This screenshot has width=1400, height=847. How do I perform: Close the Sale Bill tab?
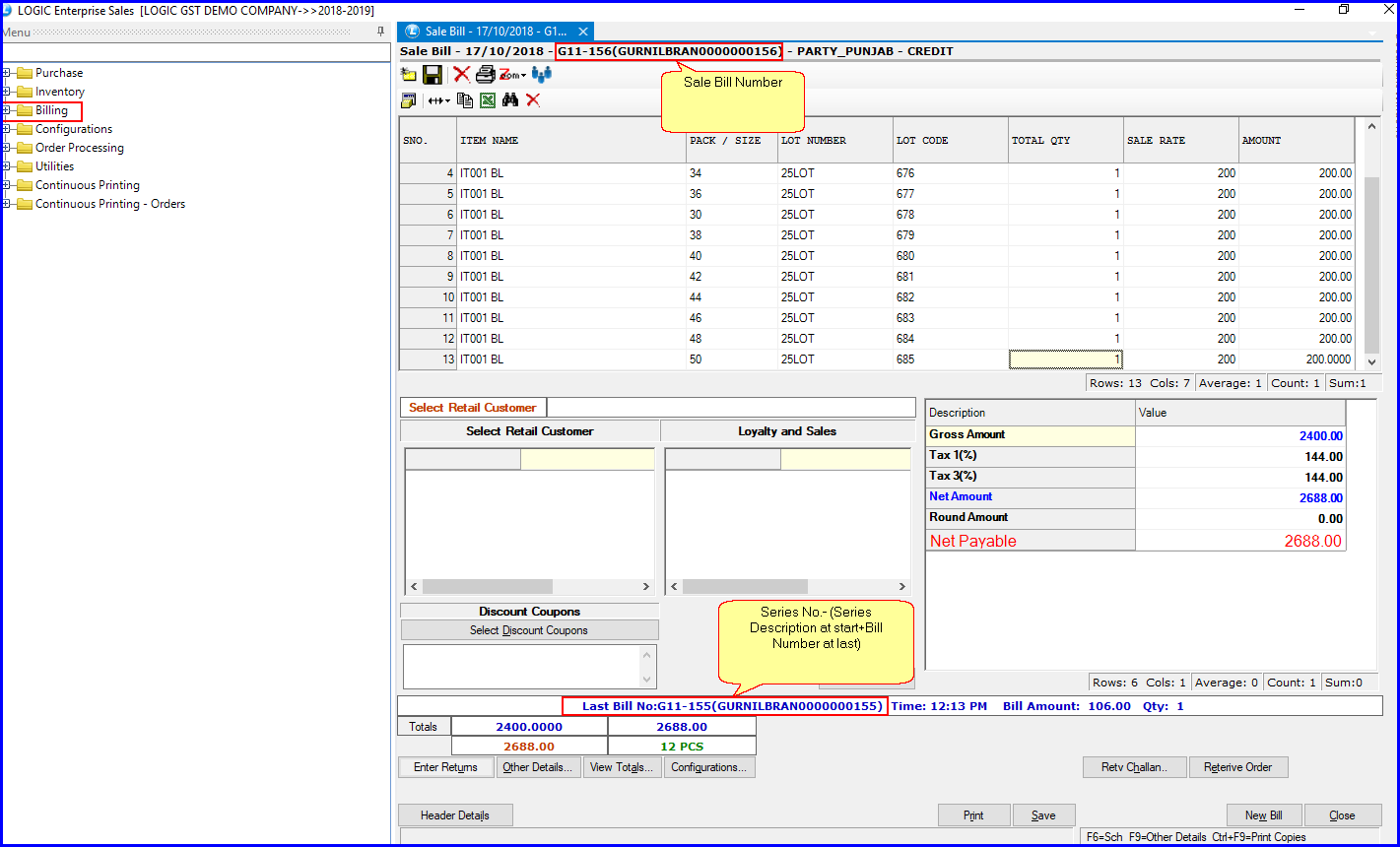583,32
